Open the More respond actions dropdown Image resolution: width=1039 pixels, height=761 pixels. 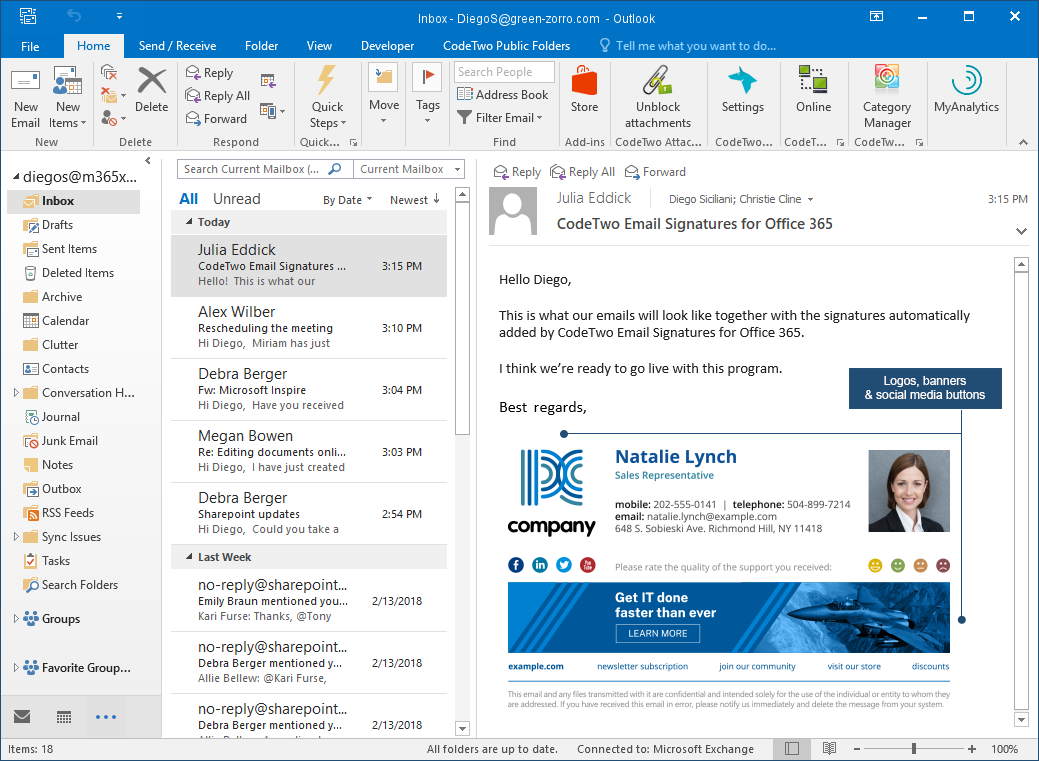point(272,111)
